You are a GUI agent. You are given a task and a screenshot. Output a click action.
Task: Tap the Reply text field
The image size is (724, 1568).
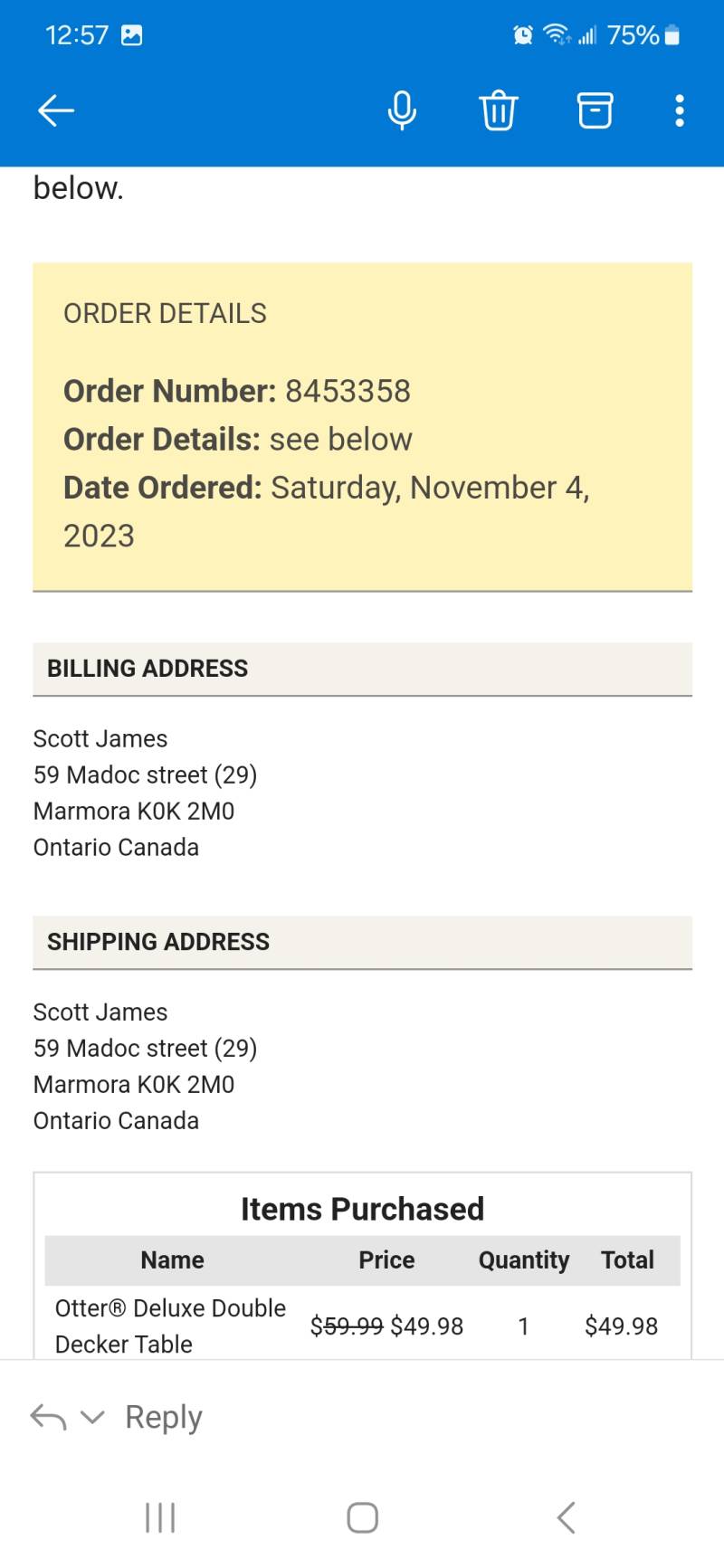(x=164, y=1417)
